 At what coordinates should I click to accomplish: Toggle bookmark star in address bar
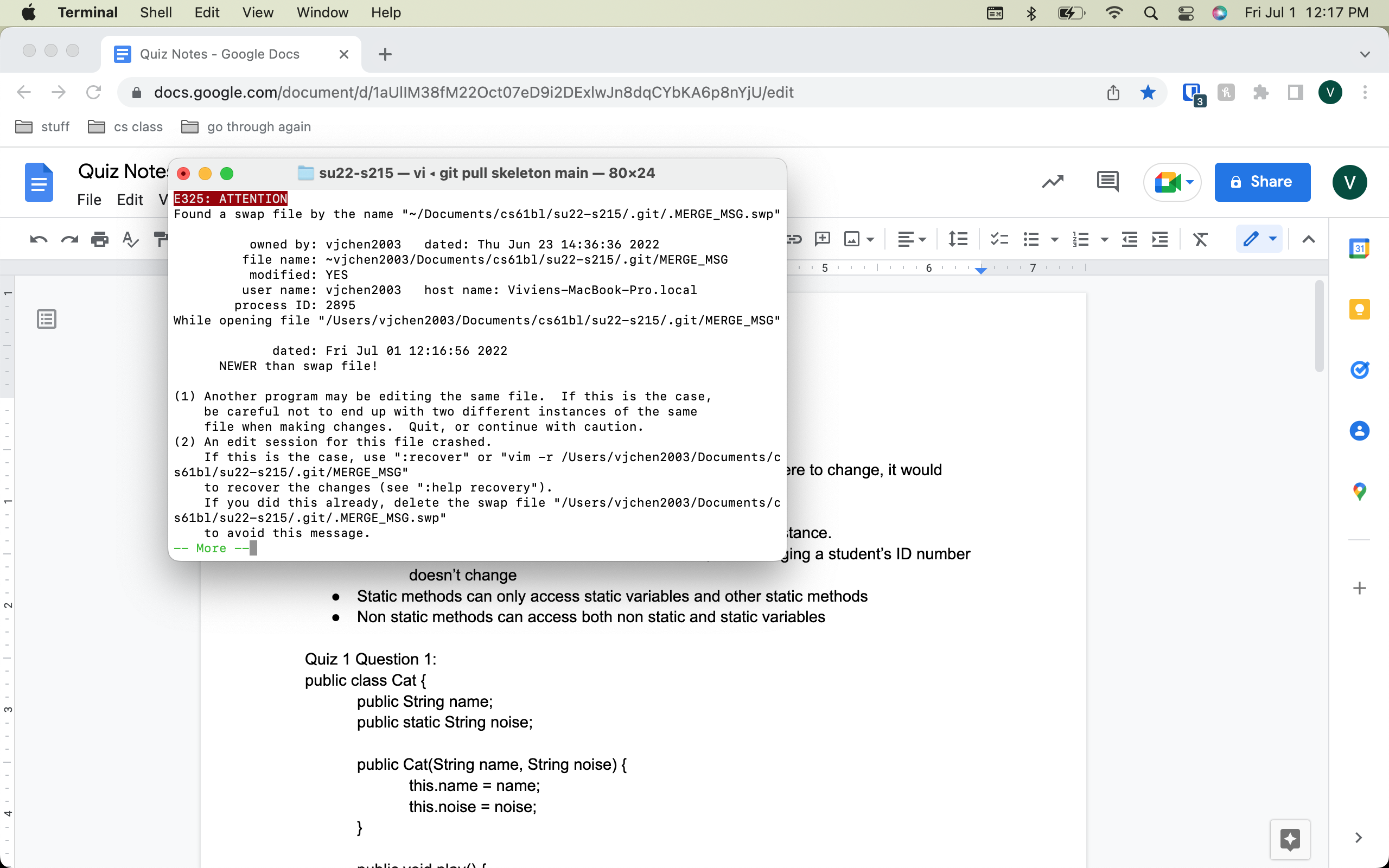1148,92
